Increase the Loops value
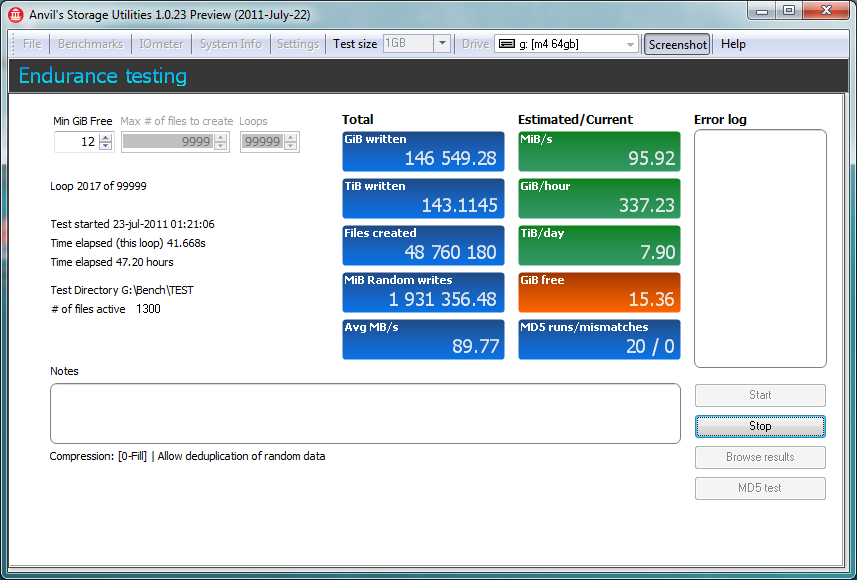Viewport: 857px width, 580px height. (291, 138)
